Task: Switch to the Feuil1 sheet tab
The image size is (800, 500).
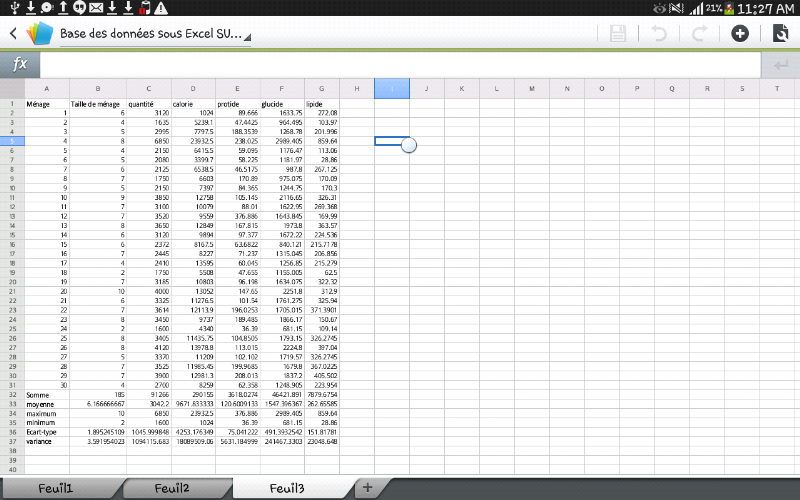Action: pyautogui.click(x=55, y=488)
